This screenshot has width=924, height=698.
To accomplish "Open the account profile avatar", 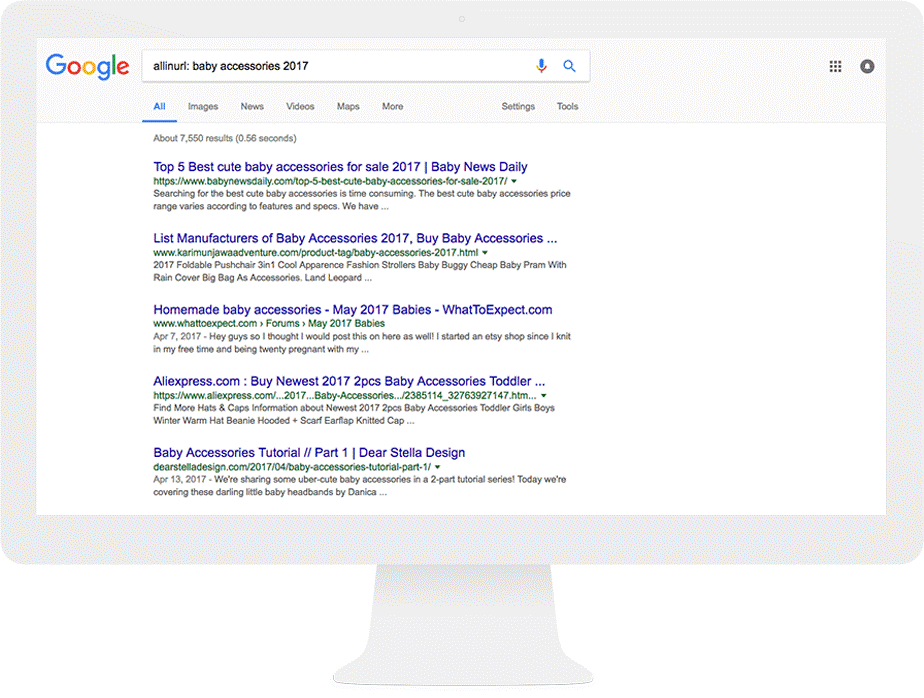I will 867,67.
